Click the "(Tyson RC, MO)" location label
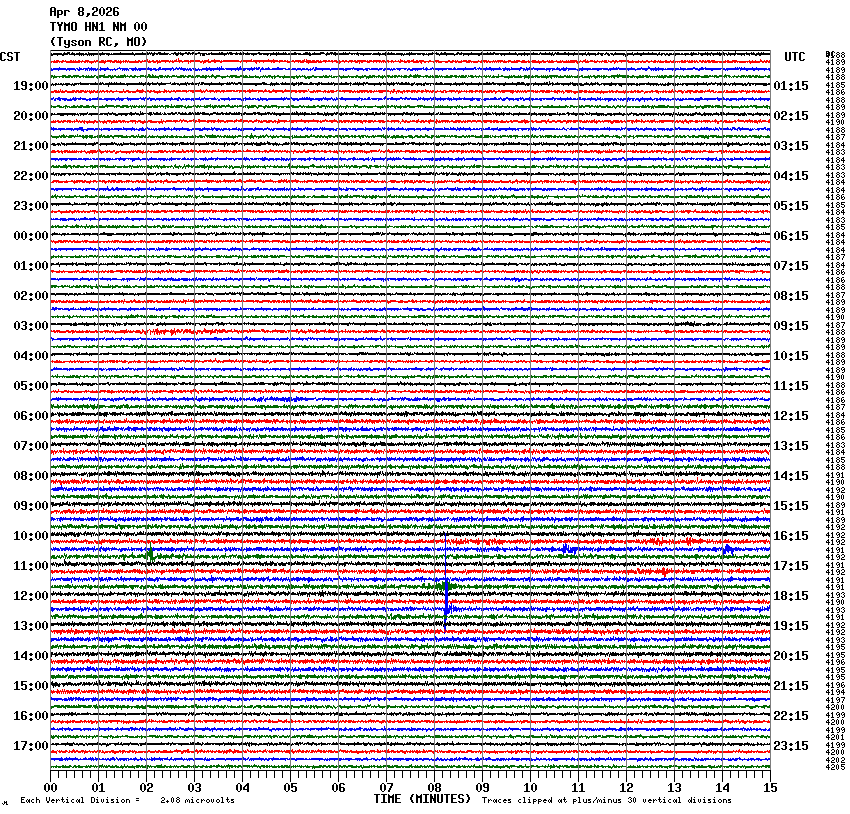 (x=98, y=42)
